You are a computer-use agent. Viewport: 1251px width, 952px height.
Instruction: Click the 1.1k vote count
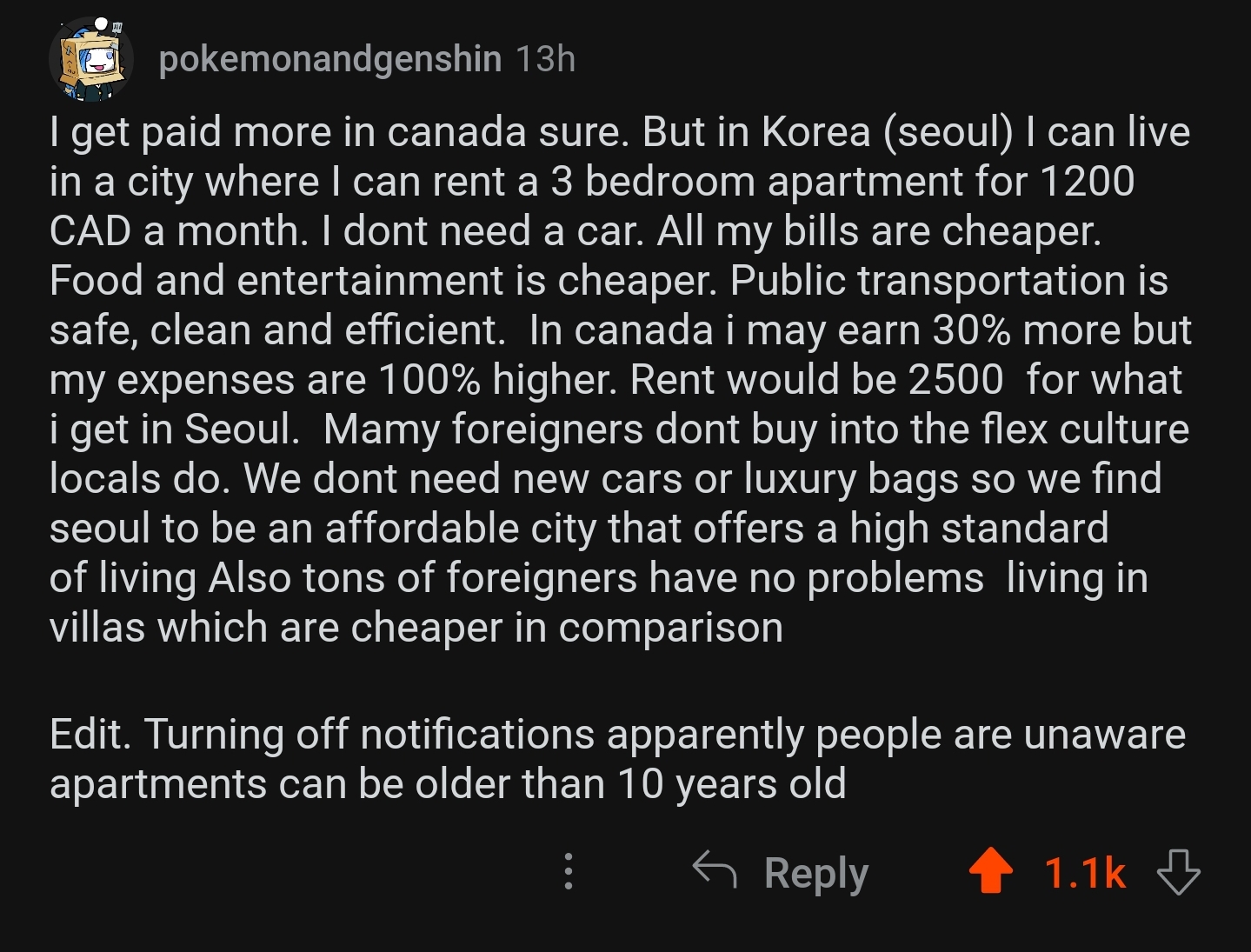(x=1084, y=872)
